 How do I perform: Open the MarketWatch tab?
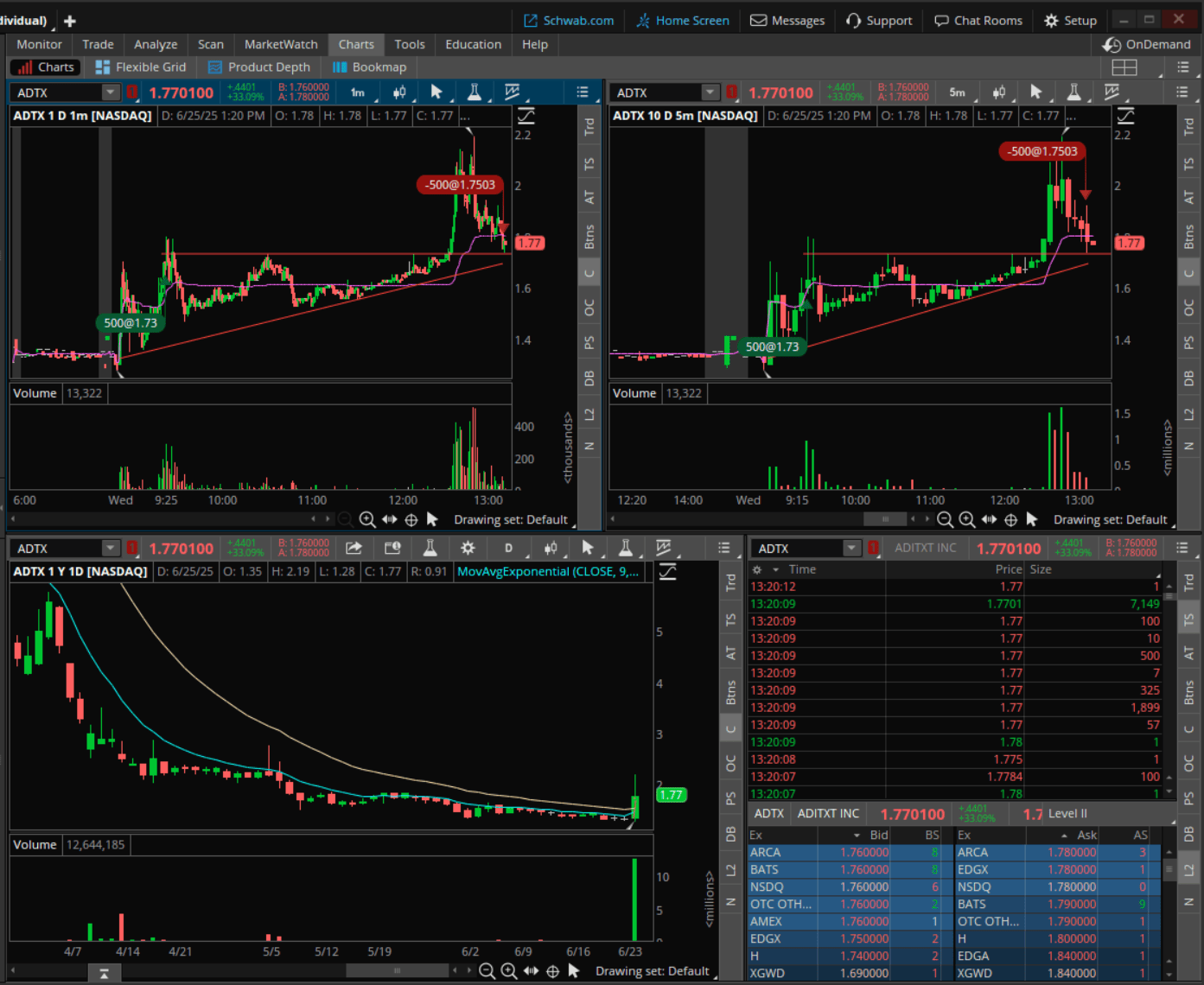click(281, 44)
